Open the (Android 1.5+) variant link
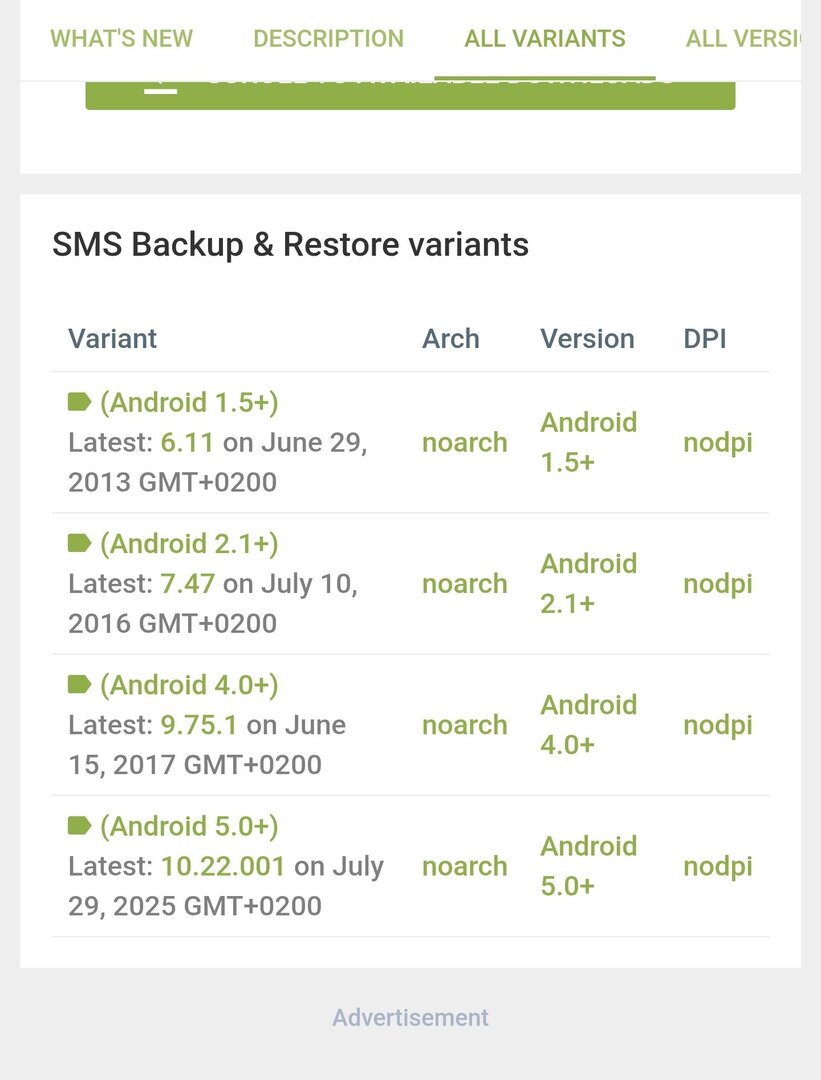Screen dimensions: 821x1080 [x=189, y=402]
